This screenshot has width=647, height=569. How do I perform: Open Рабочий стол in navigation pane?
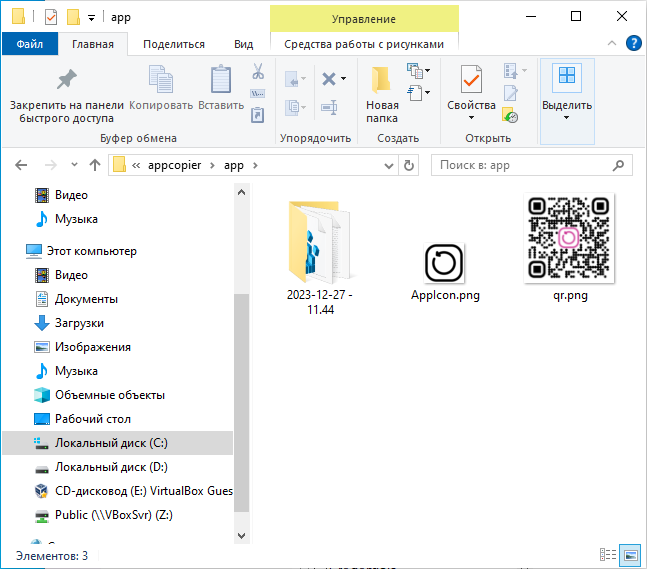pos(82,419)
